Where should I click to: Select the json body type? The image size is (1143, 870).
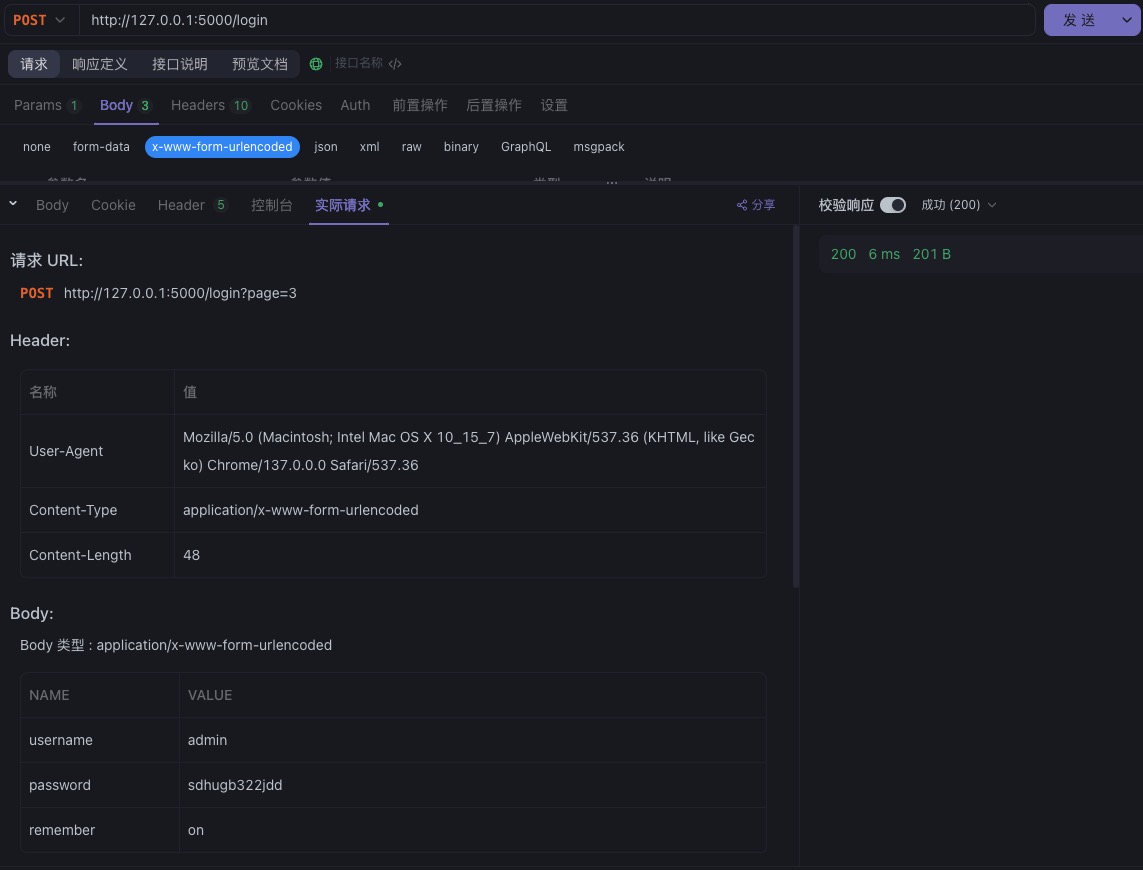coord(326,147)
